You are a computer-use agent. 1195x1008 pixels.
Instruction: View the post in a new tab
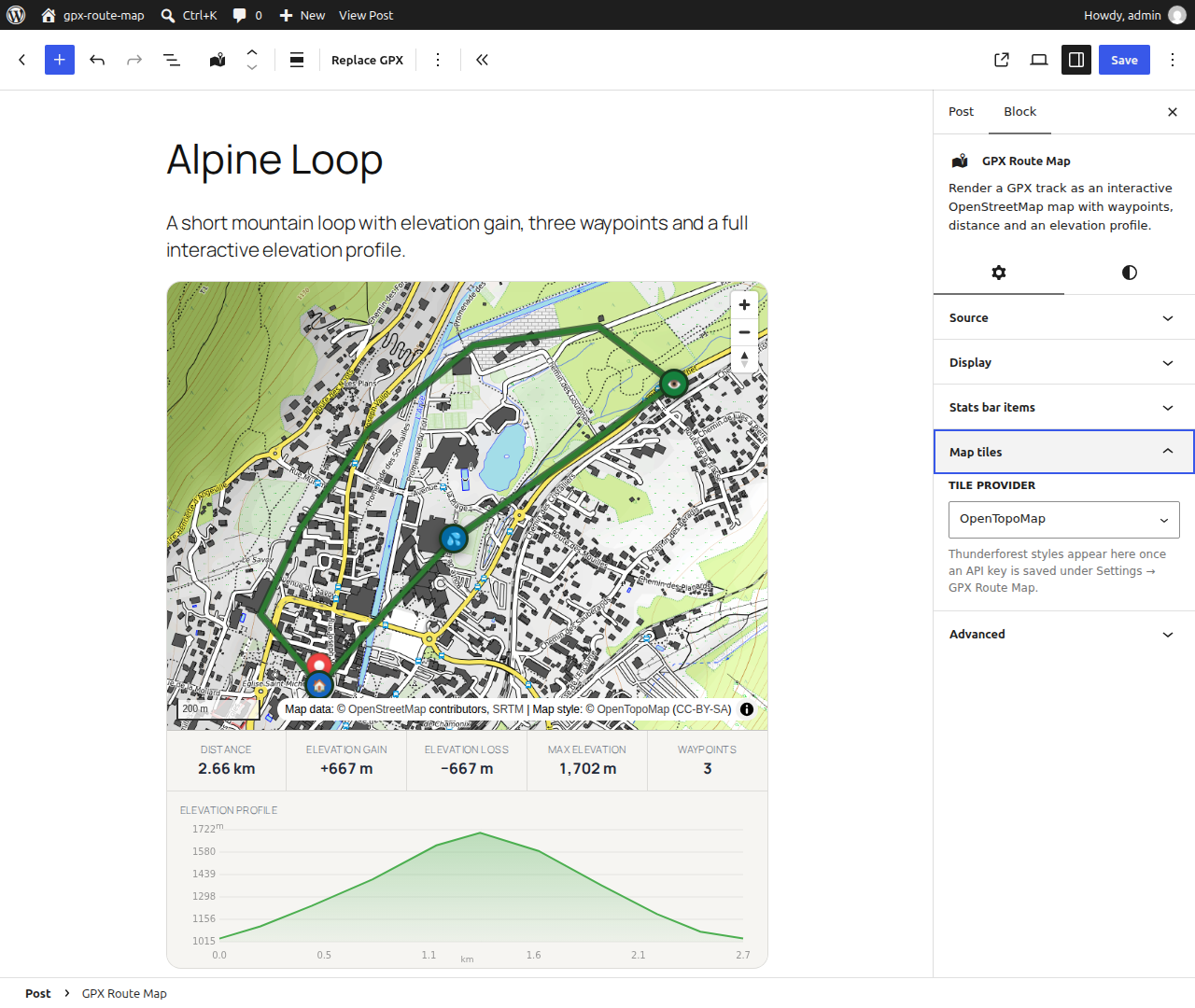1002,60
